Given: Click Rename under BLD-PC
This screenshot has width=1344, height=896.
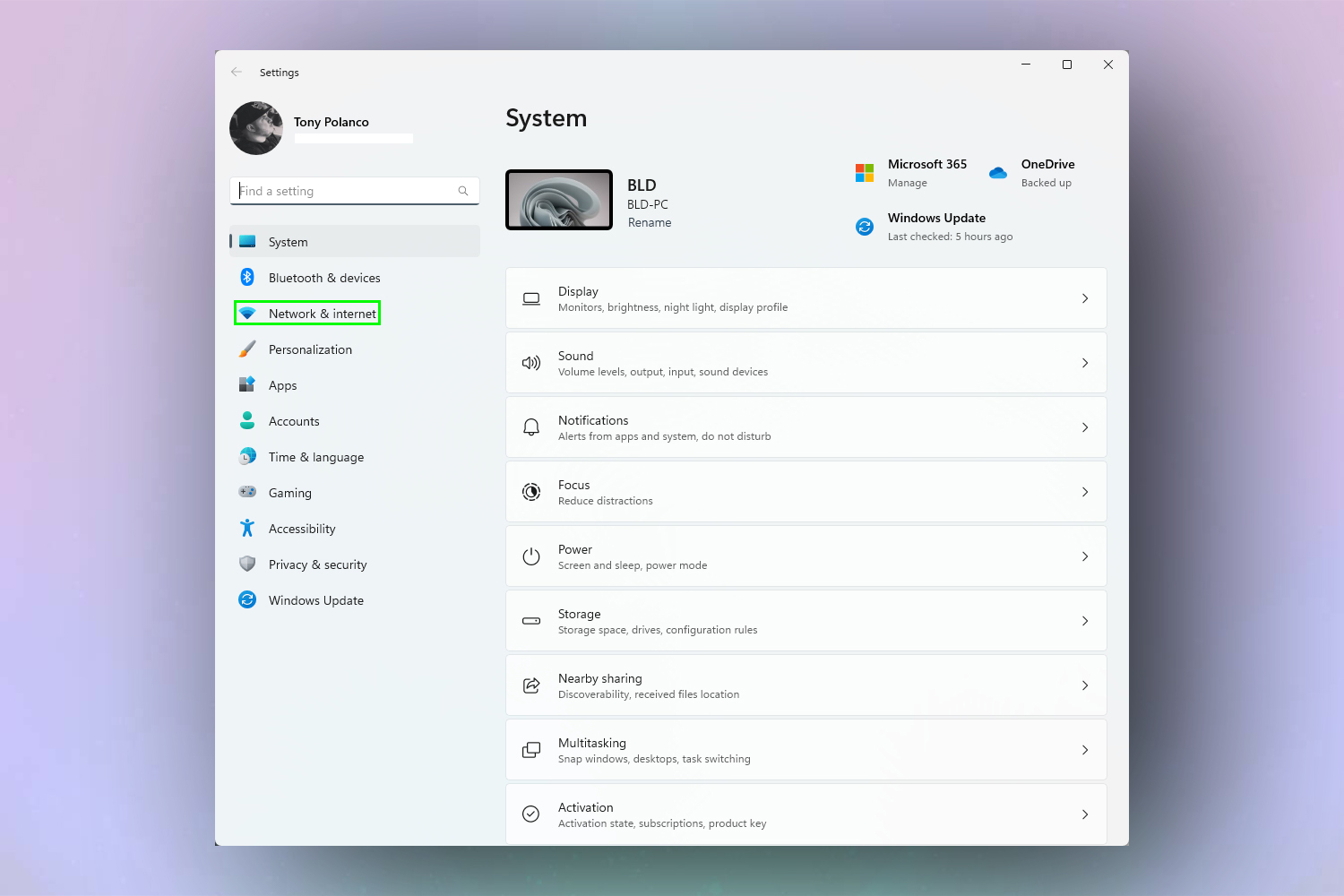Looking at the screenshot, I should [x=649, y=223].
